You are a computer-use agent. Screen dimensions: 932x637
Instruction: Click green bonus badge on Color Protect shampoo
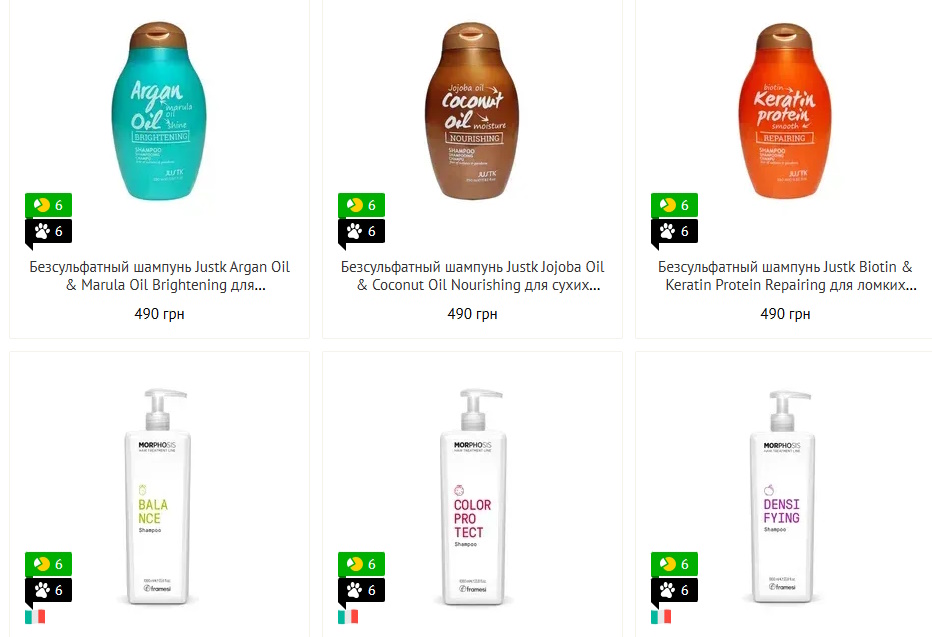point(361,564)
